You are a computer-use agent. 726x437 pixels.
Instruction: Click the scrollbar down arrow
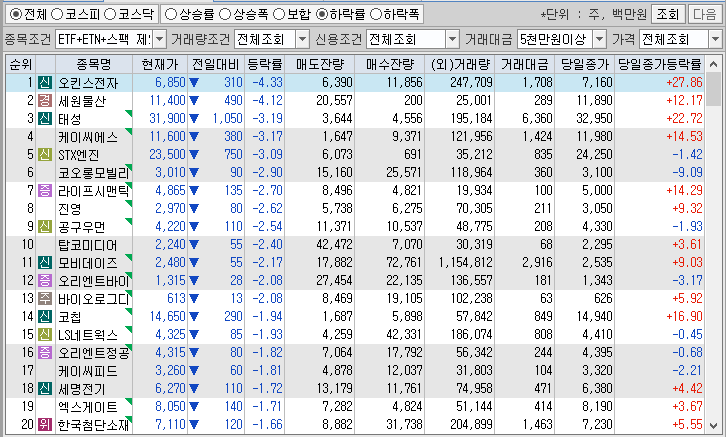(x=715, y=425)
